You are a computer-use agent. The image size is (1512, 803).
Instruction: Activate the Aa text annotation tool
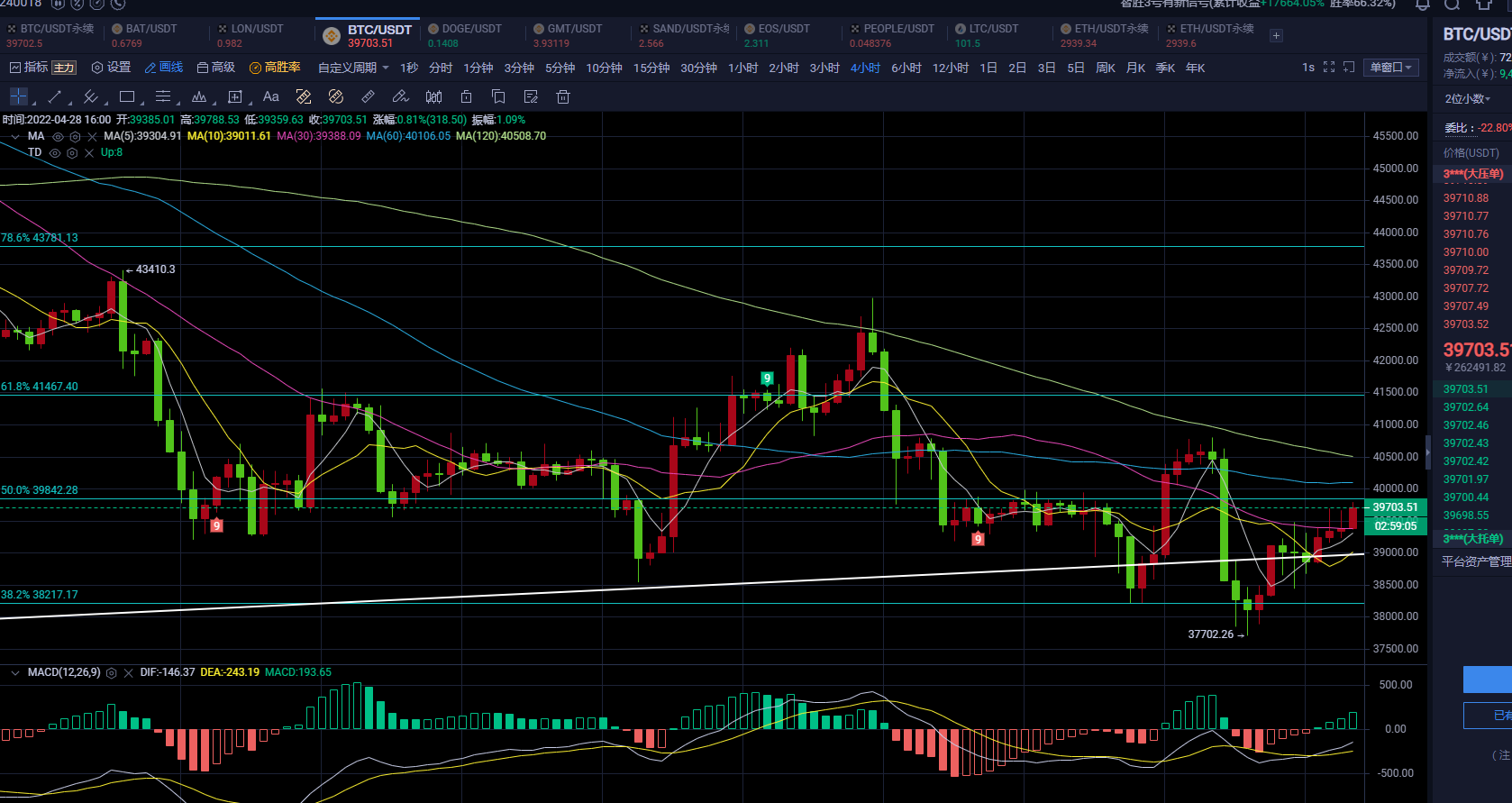point(270,96)
